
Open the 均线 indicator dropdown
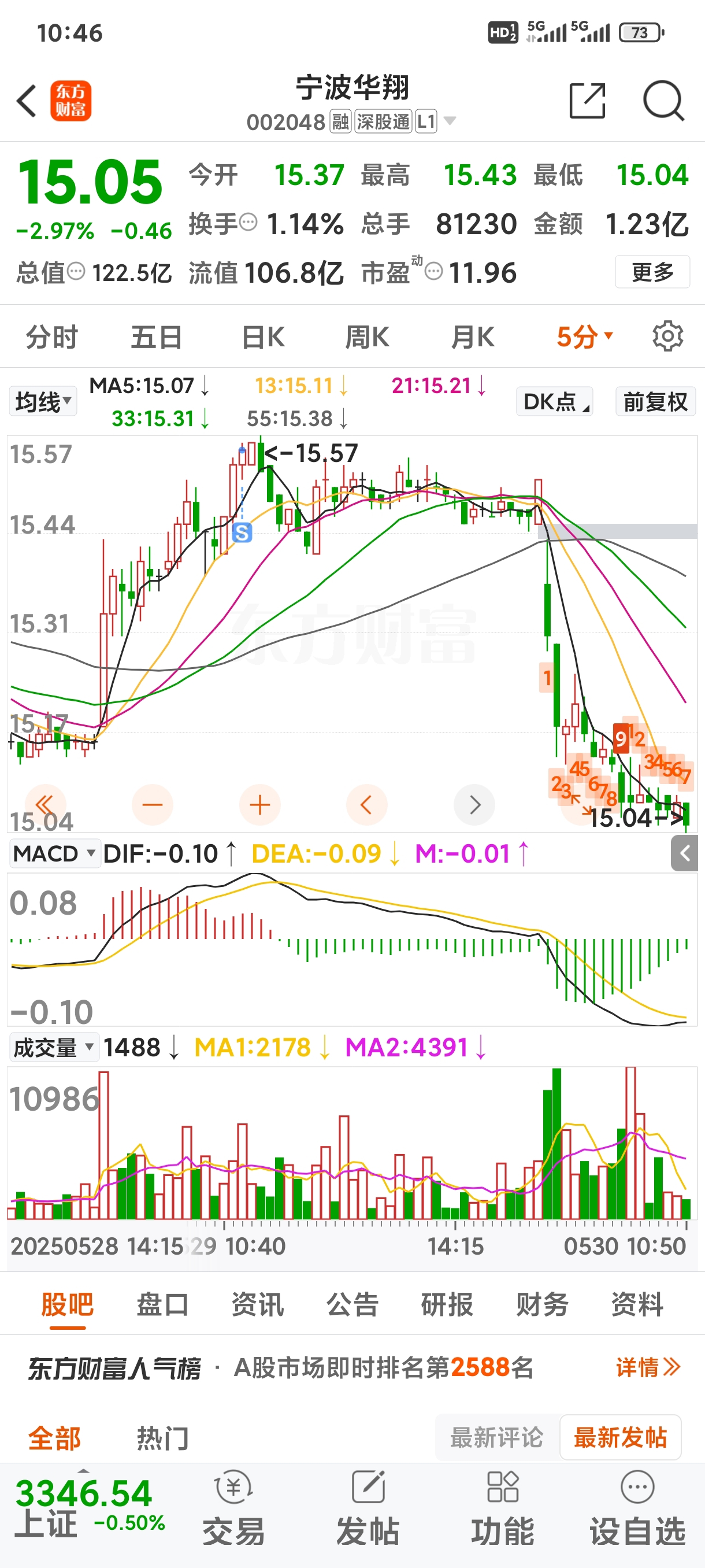pos(43,401)
